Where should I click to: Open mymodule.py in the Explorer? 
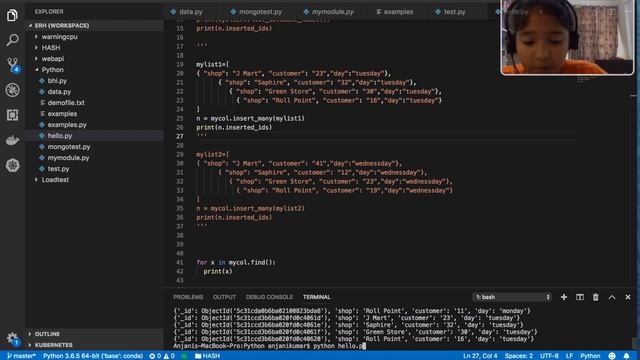click(68, 158)
